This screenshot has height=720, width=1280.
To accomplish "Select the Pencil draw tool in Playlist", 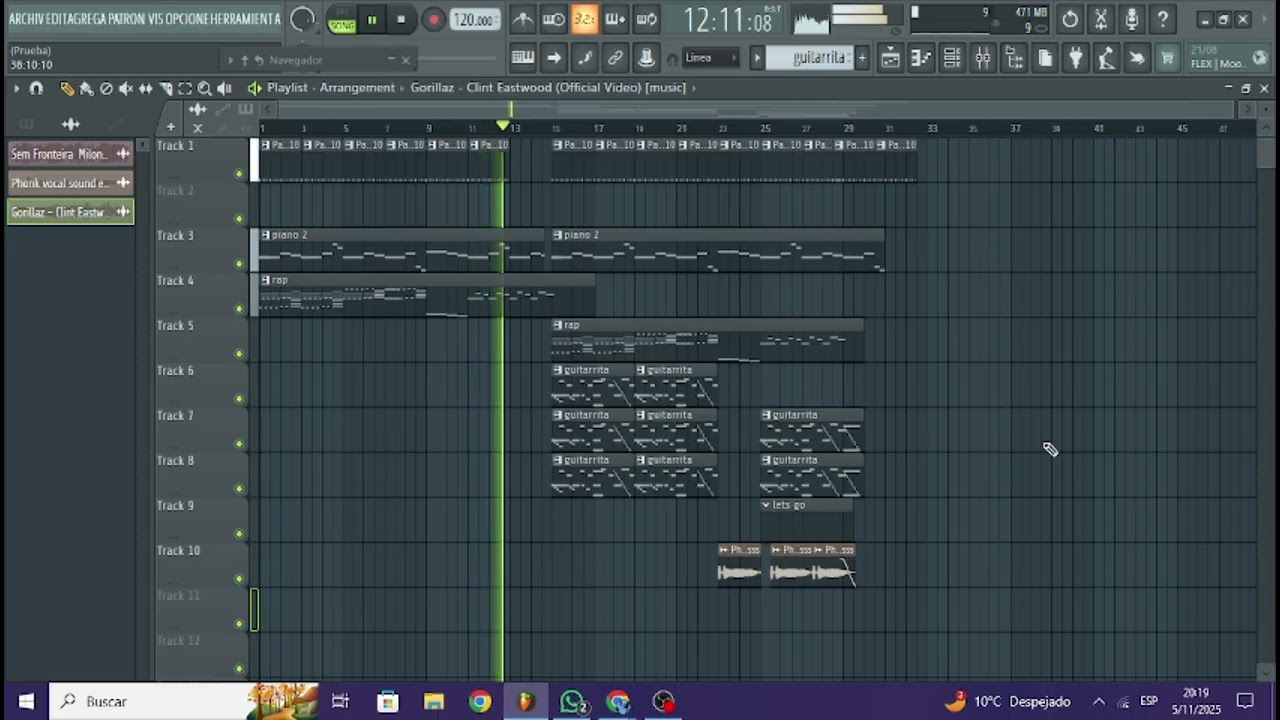I will (66, 88).
